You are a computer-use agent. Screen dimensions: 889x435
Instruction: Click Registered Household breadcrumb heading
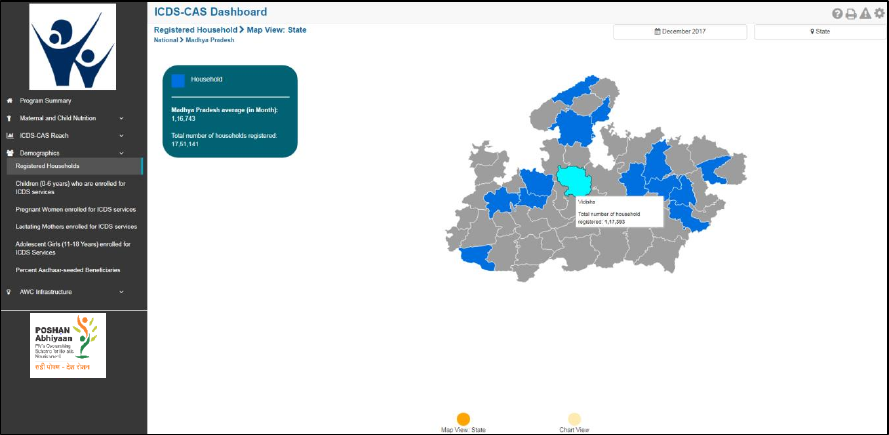[196, 29]
